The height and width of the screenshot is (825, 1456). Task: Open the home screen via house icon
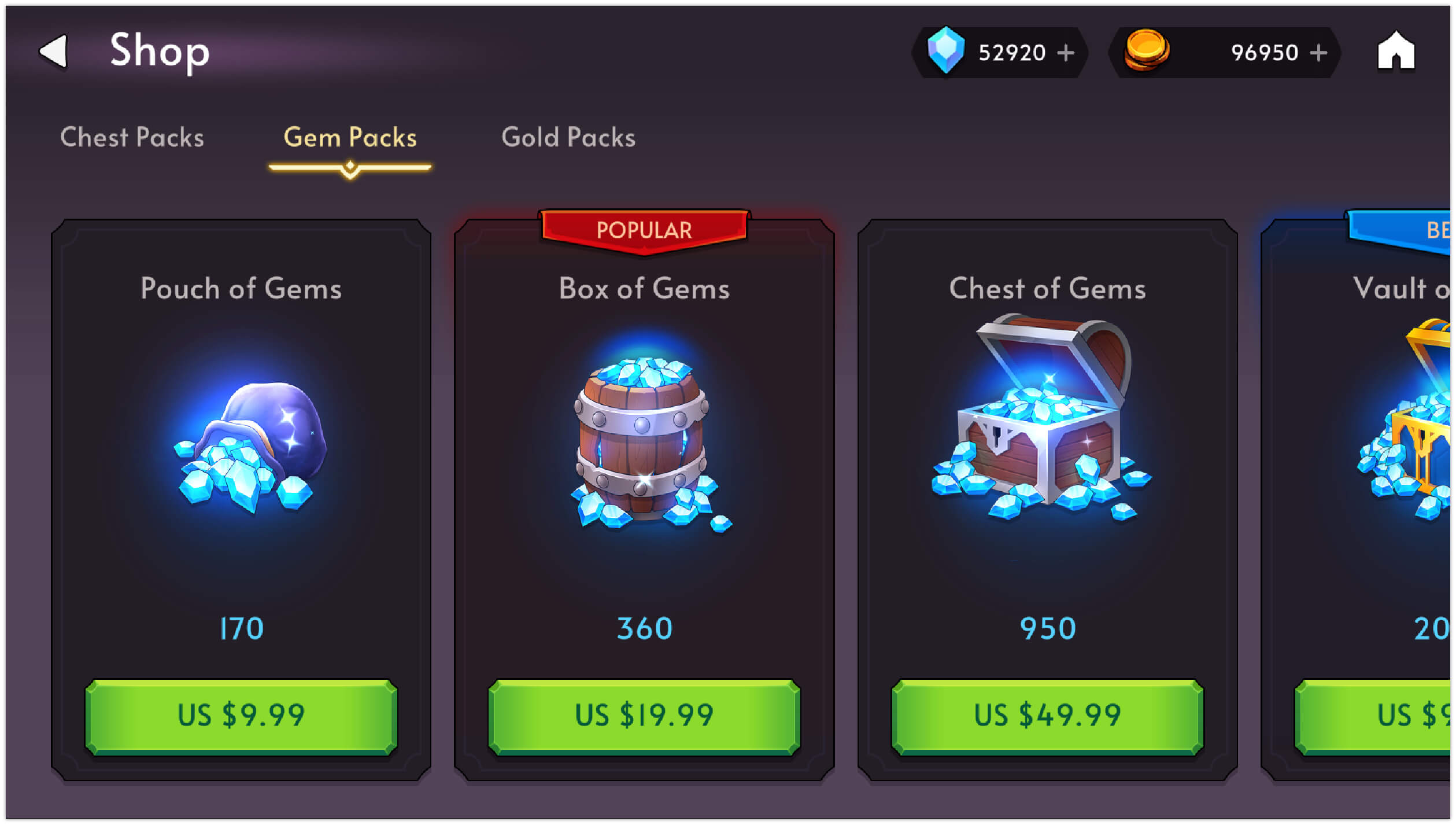pyautogui.click(x=1395, y=50)
